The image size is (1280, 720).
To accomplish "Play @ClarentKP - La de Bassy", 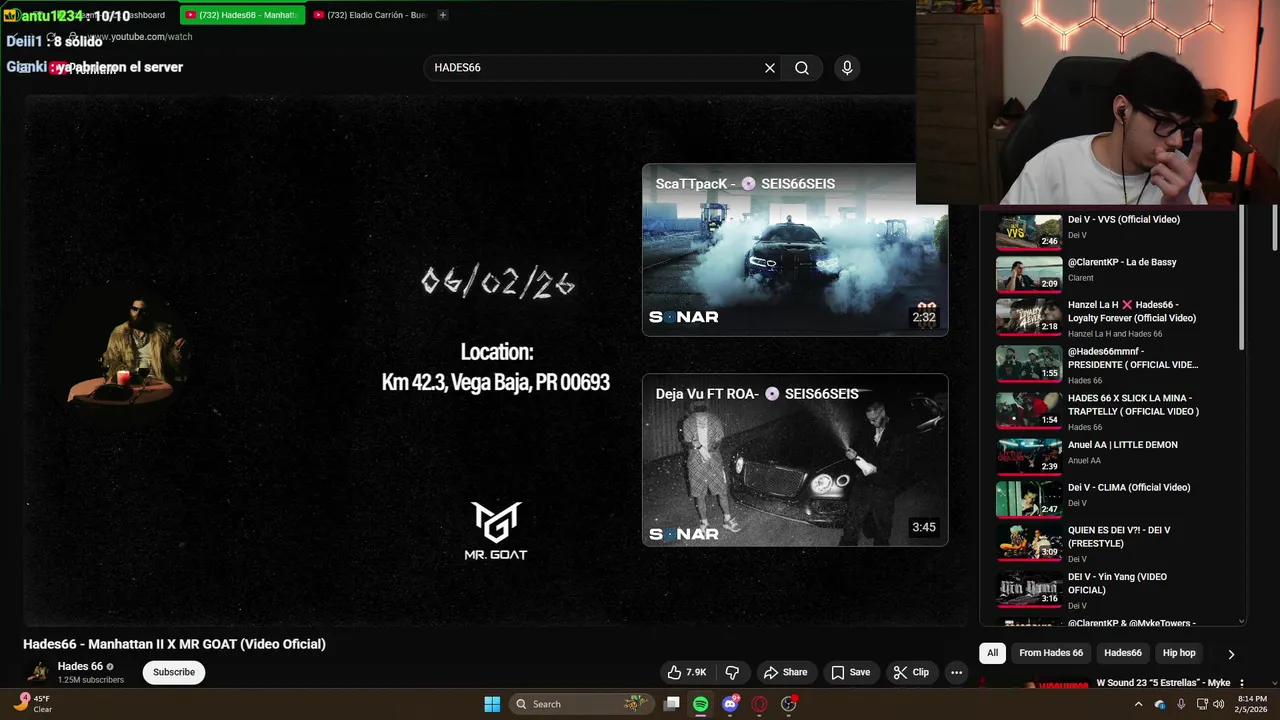I will click(1122, 262).
